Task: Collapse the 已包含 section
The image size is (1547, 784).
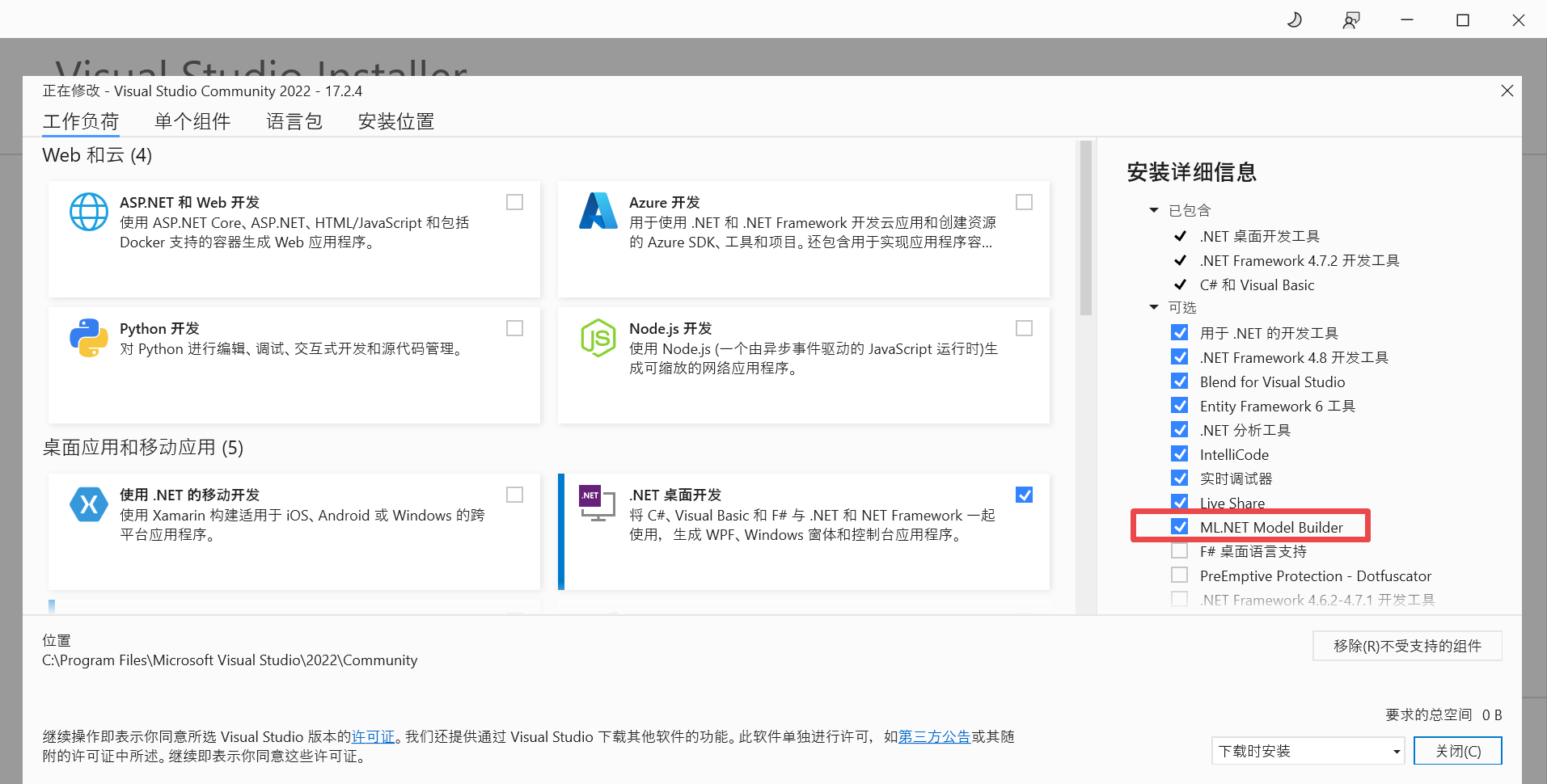Action: coord(1154,210)
